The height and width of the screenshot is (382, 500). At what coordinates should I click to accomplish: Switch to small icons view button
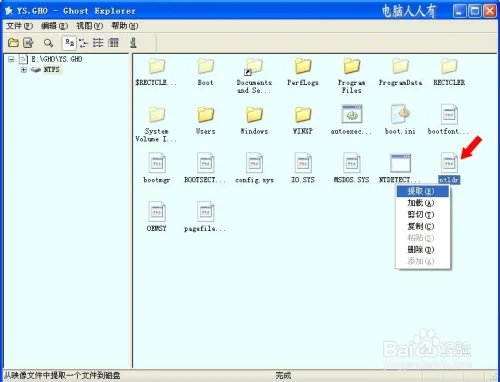83,43
